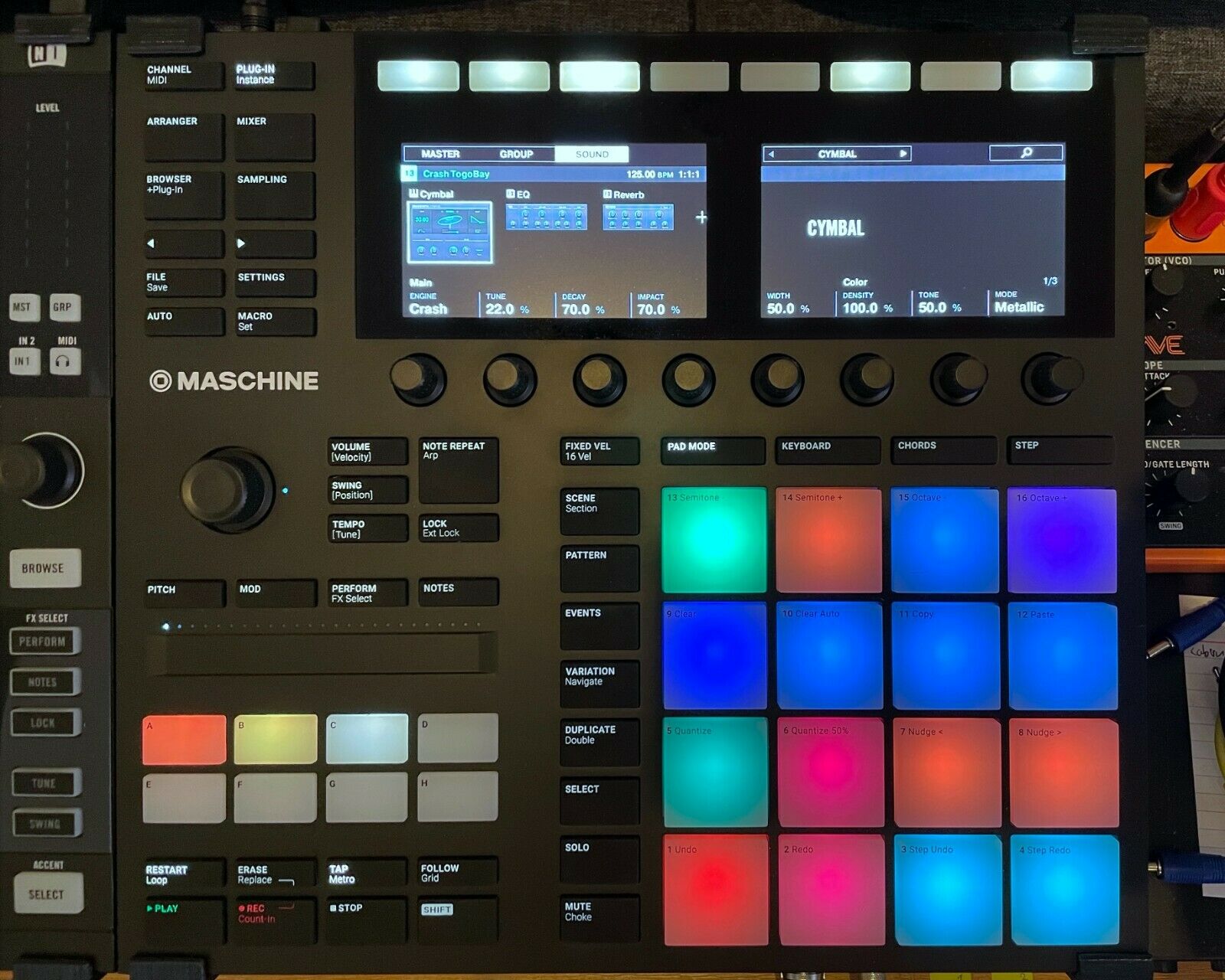Trigger pad 9 Clear

(715, 656)
